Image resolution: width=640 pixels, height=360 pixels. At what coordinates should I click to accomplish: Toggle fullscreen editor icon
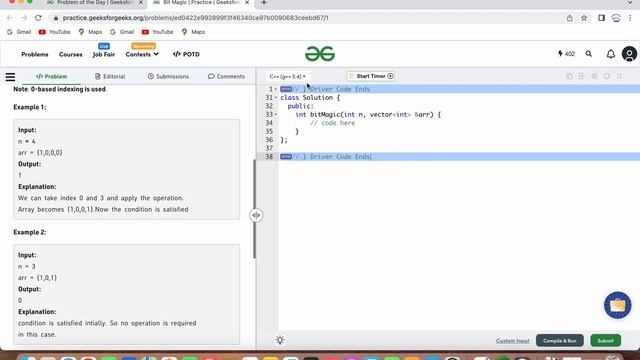[620, 76]
